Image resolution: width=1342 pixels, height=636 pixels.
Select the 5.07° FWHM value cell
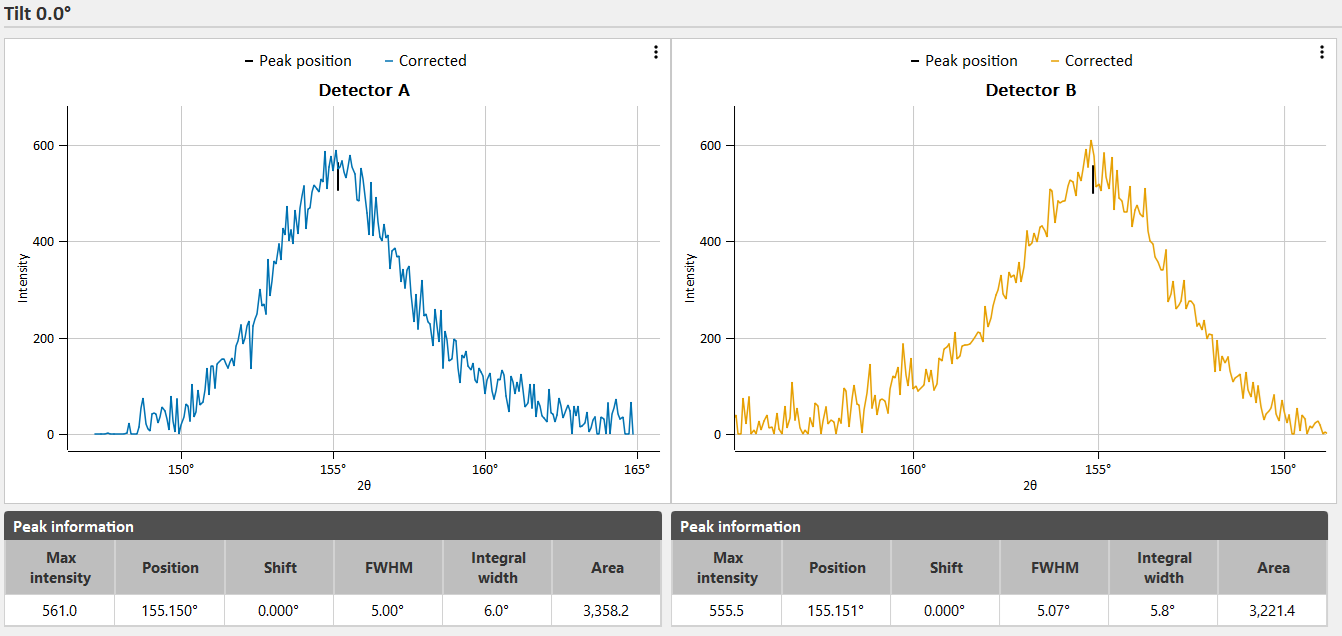tap(1055, 611)
